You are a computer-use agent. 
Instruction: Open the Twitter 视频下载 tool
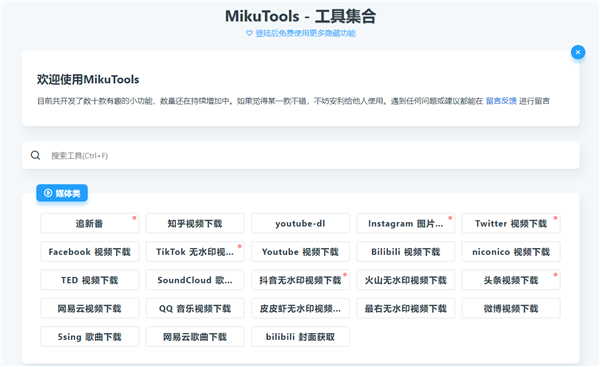tap(511, 223)
